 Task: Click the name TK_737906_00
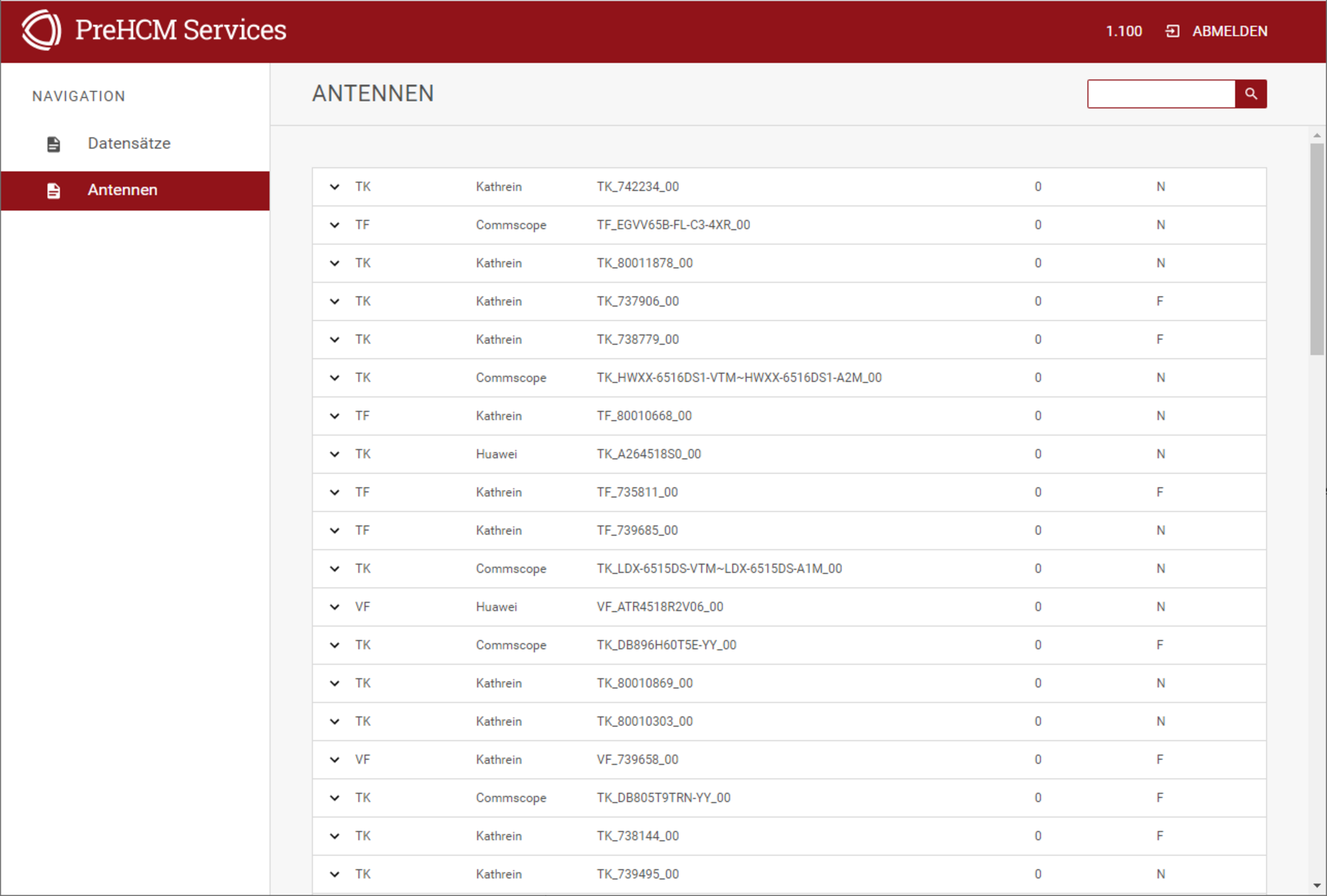(x=638, y=302)
